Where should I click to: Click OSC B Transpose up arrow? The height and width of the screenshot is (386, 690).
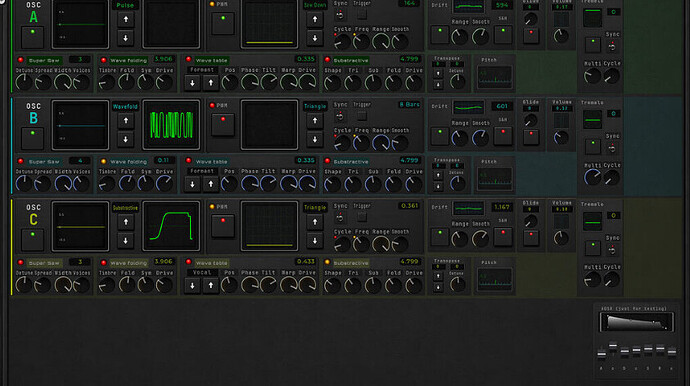pos(438,175)
